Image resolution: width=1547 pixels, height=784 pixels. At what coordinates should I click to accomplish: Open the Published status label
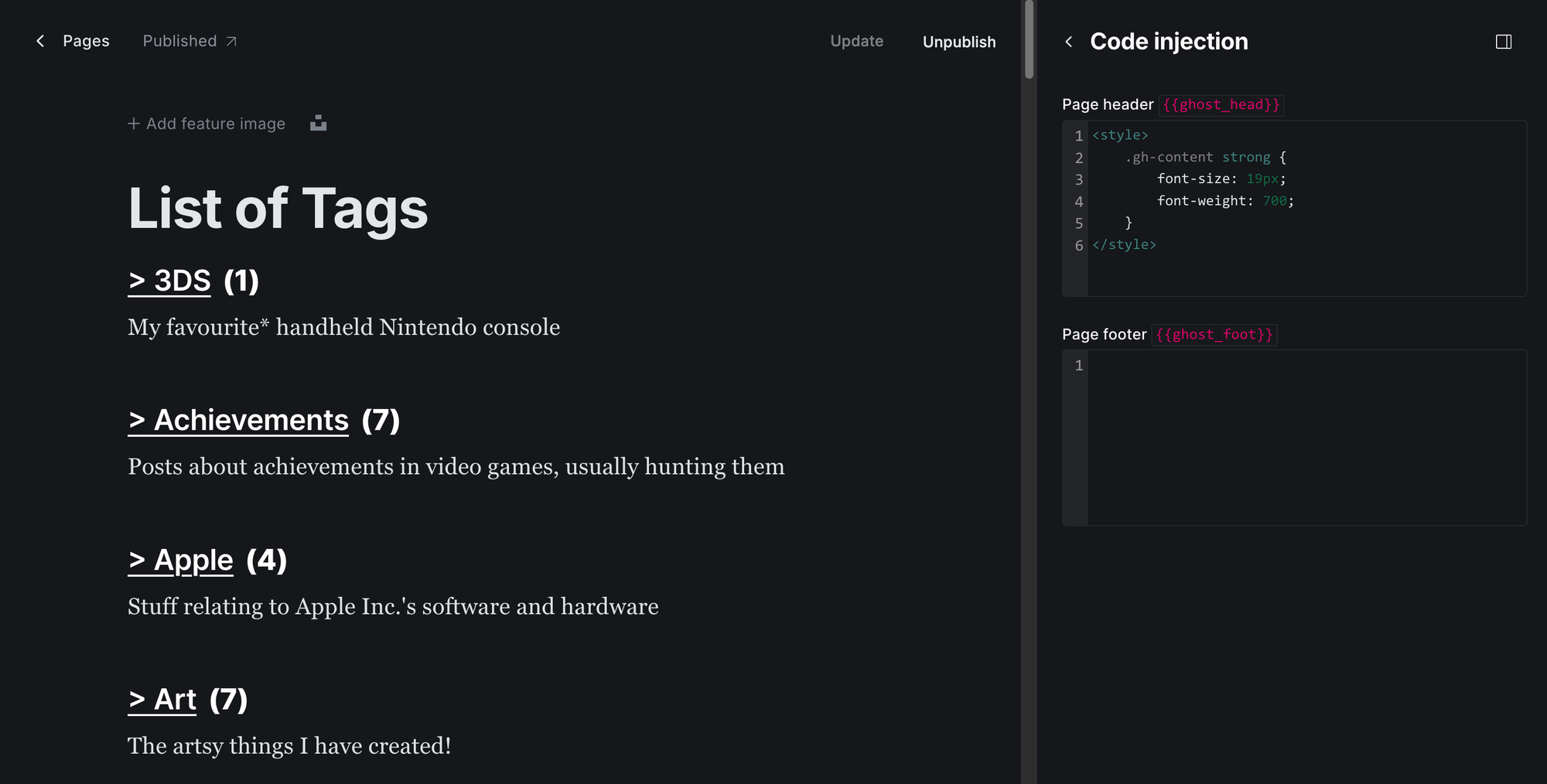(x=179, y=41)
